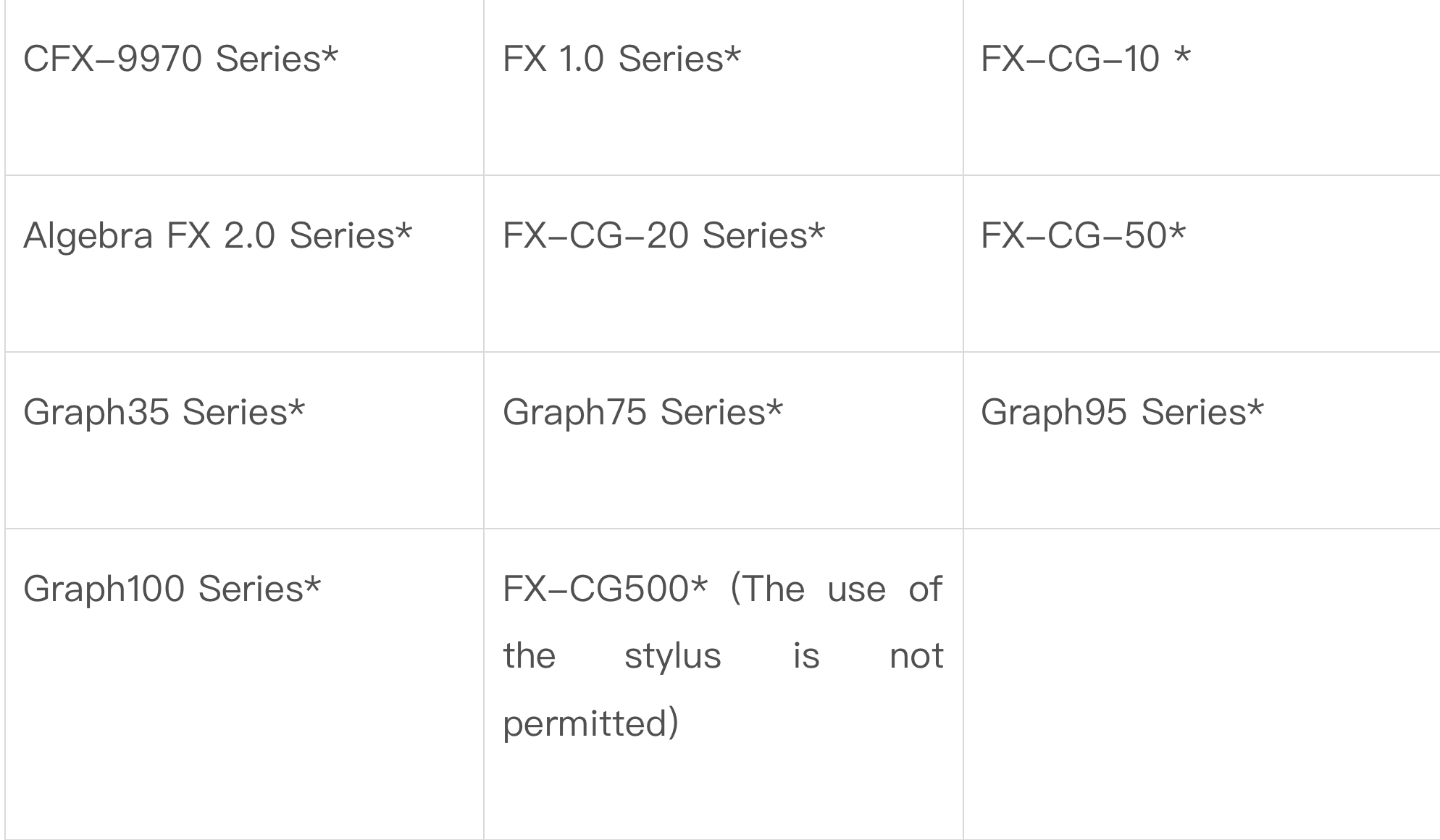This screenshot has height=840, width=1440.
Task: Click the word Series after Graph75
Action: tap(713, 413)
